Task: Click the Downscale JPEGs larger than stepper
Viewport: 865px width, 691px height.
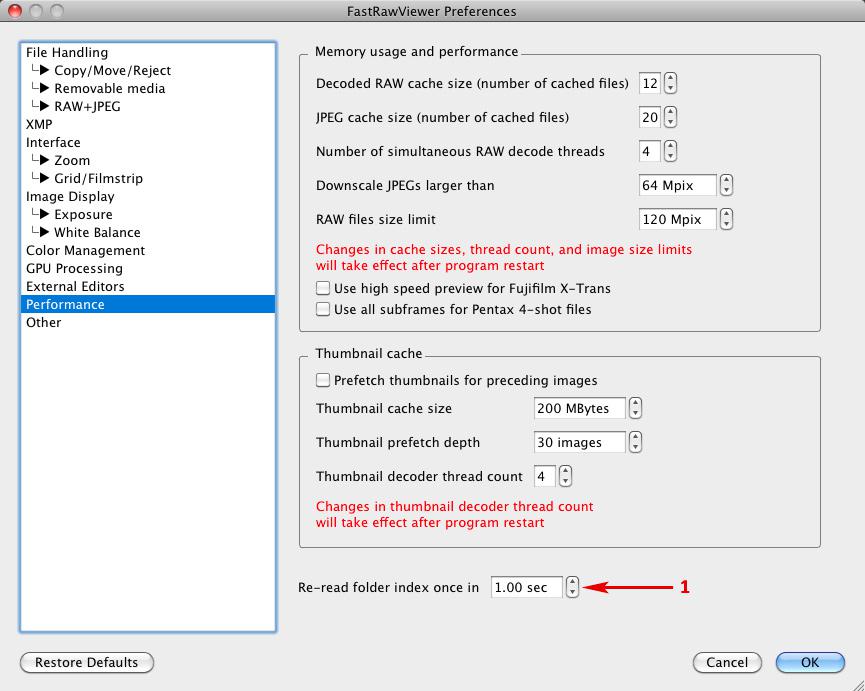Action: [x=727, y=186]
